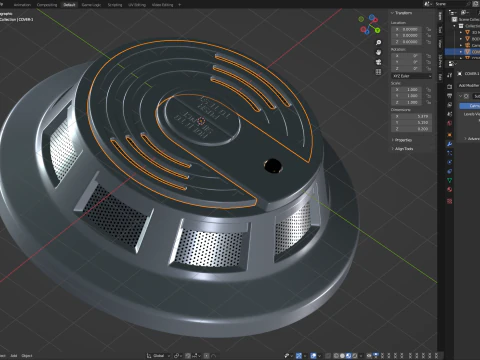Switch perspective/orthographic with grid icon
The image size is (480, 360).
378,72
